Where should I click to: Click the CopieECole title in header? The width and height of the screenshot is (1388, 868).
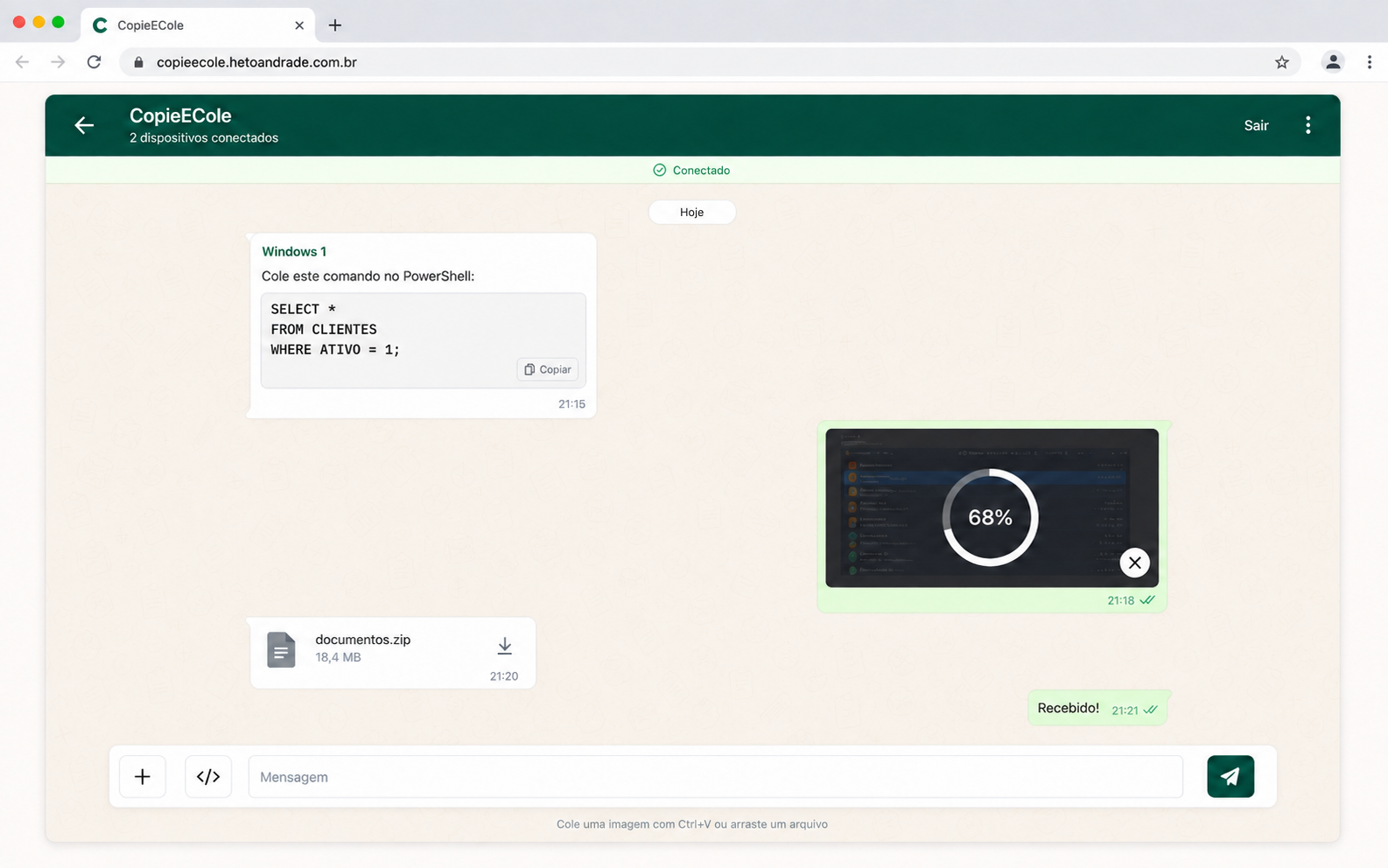coord(180,115)
